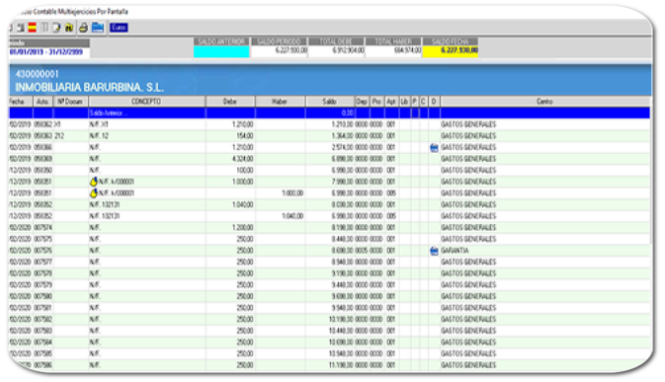Image resolution: width=665 pixels, height=382 pixels.
Task: Open blue document icon on 2.574,00 saldo row
Action: point(434,148)
